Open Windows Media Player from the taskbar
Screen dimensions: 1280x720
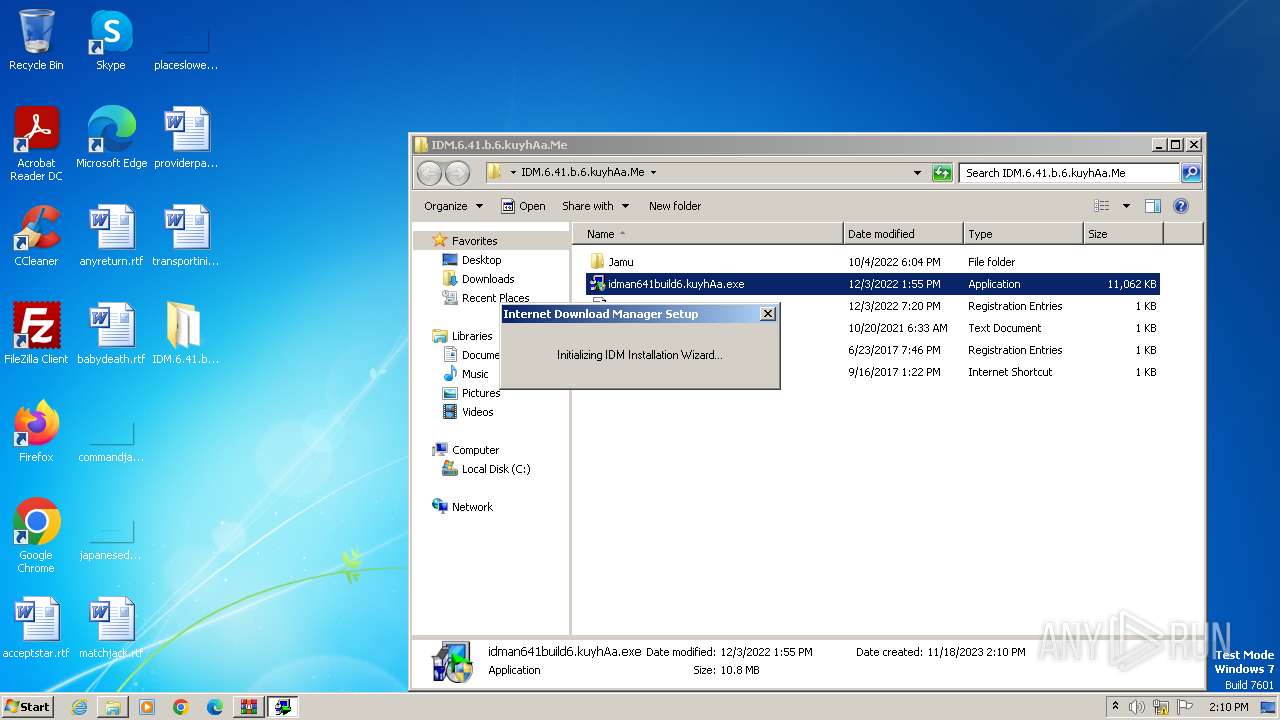coord(147,707)
